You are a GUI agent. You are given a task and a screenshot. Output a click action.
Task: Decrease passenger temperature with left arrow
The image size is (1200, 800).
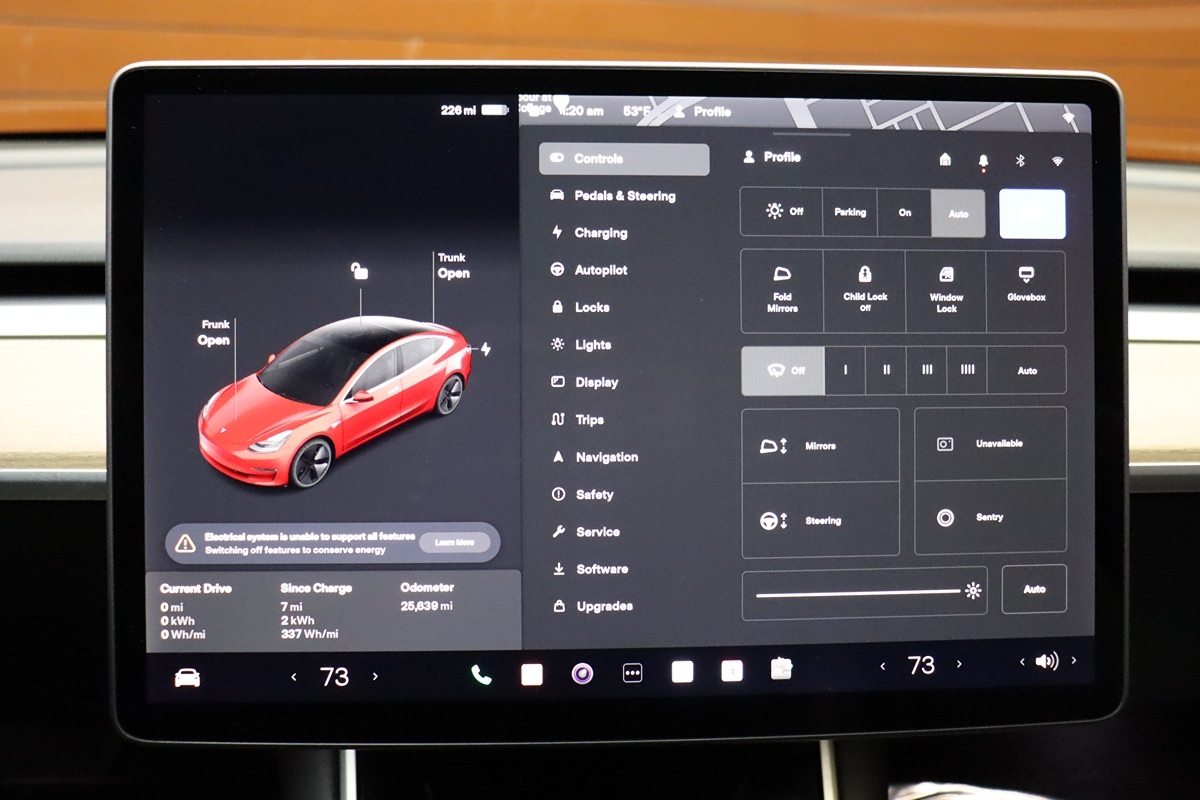[882, 665]
